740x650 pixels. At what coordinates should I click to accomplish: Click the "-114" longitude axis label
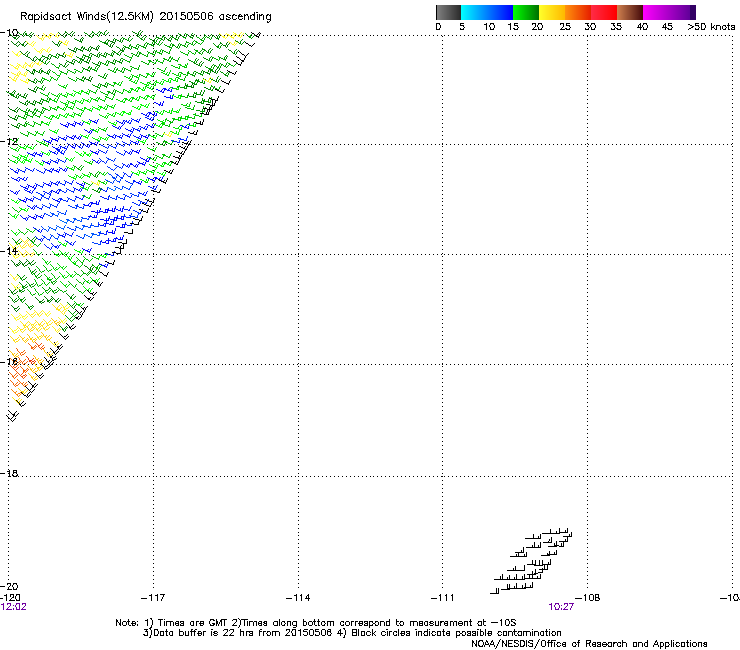tap(298, 598)
